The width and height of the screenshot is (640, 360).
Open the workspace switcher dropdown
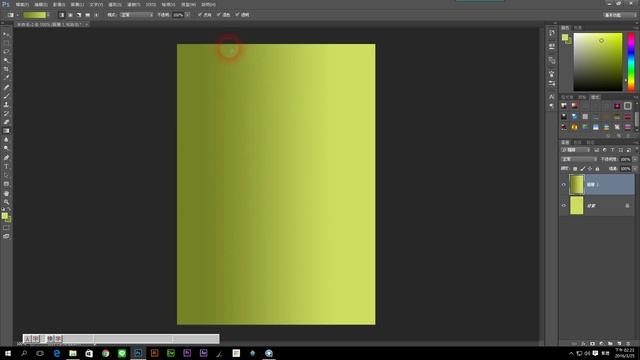620,15
